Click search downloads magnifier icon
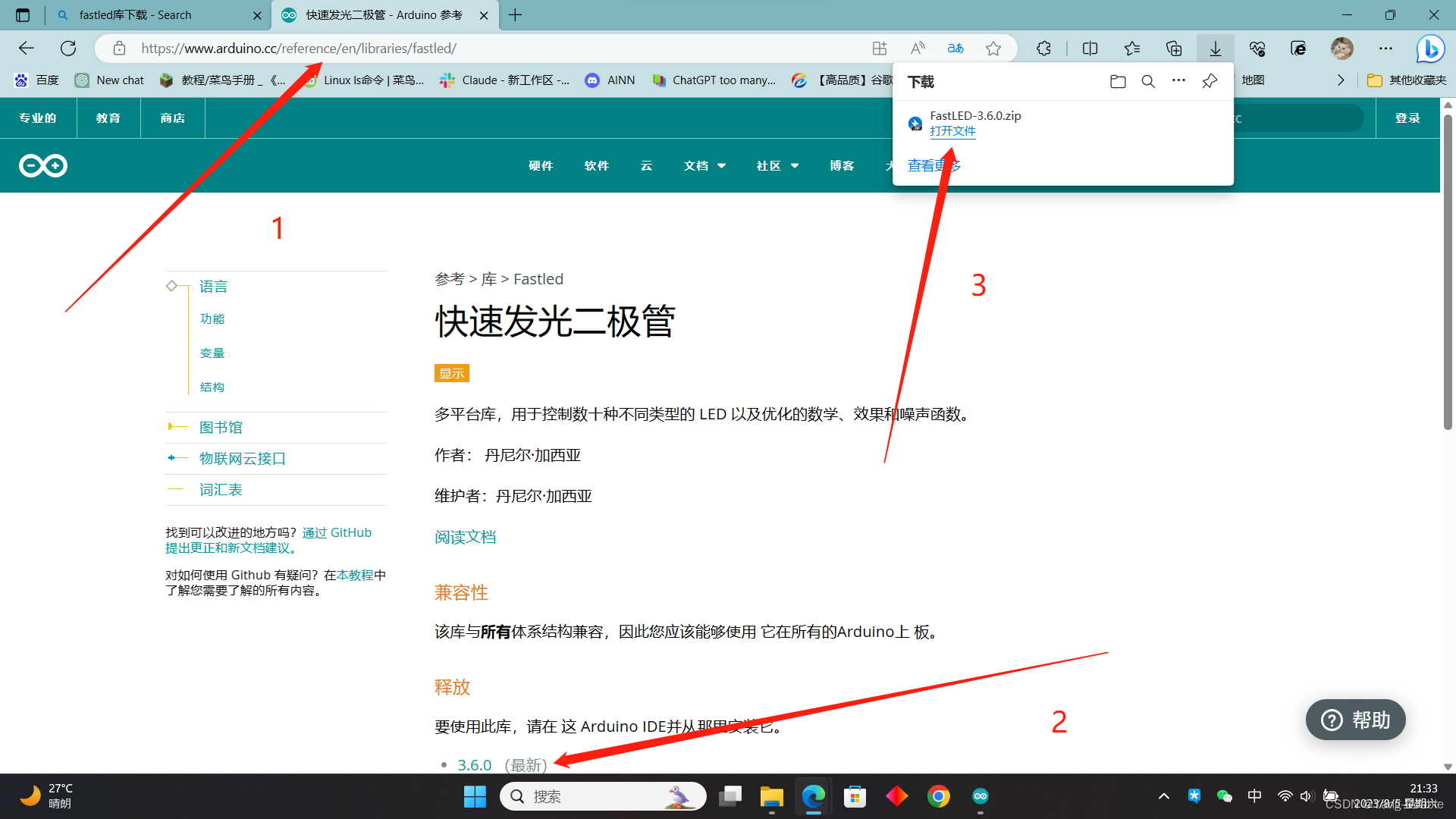 click(1148, 81)
